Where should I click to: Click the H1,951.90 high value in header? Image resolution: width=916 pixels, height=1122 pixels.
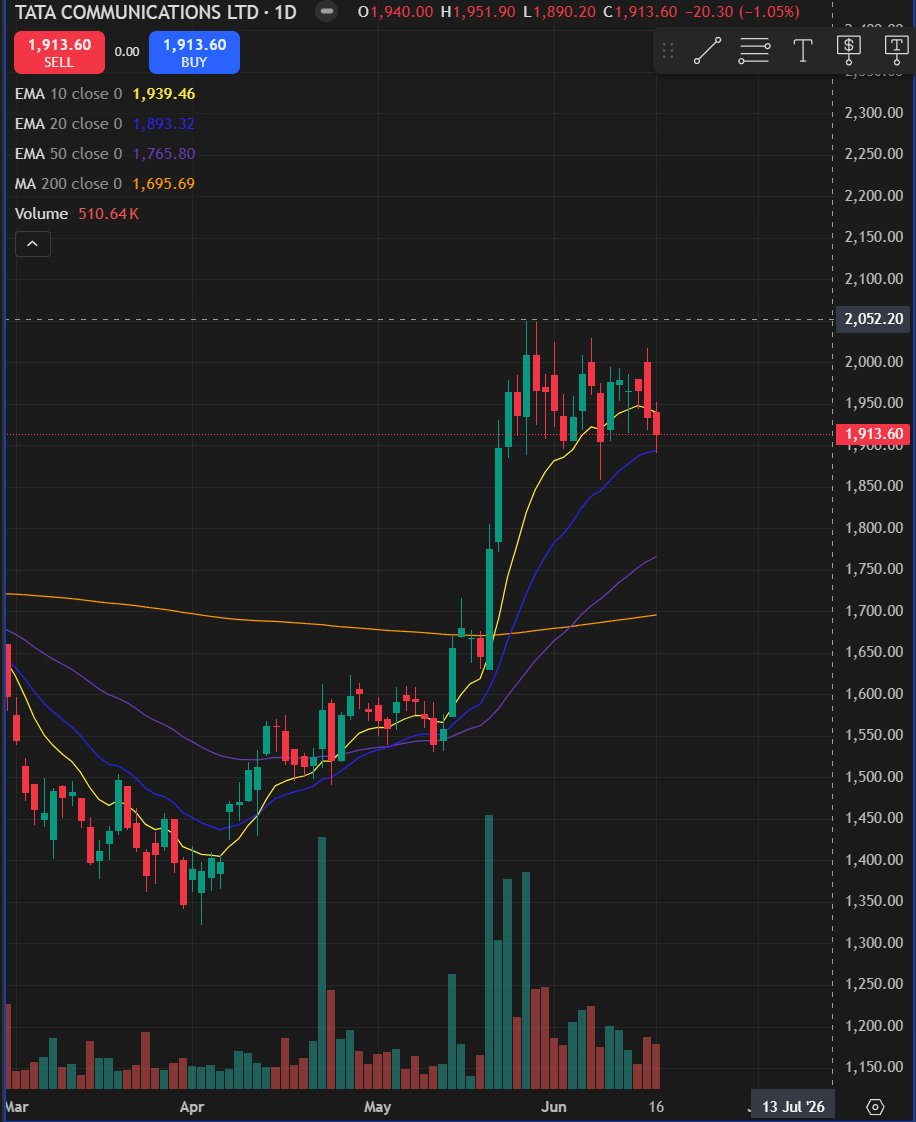coord(477,11)
